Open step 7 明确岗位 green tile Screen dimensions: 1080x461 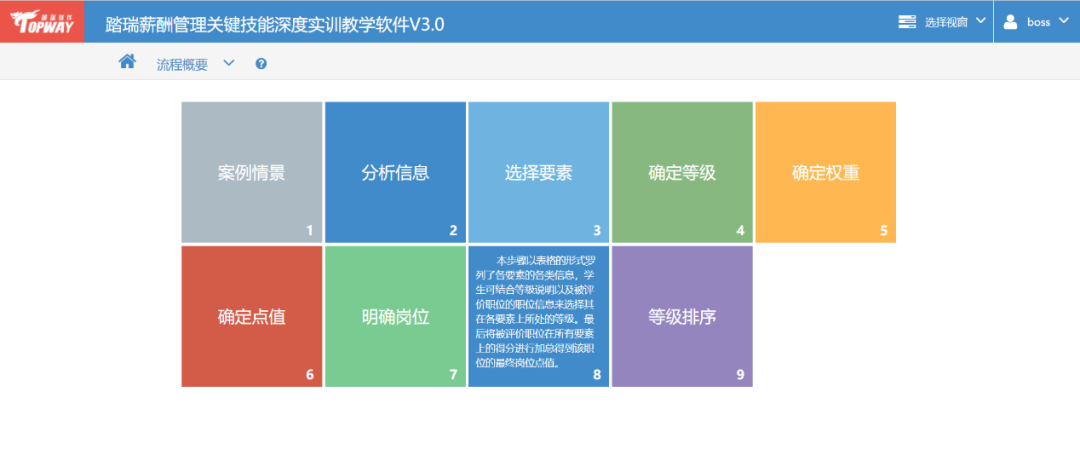coord(395,317)
